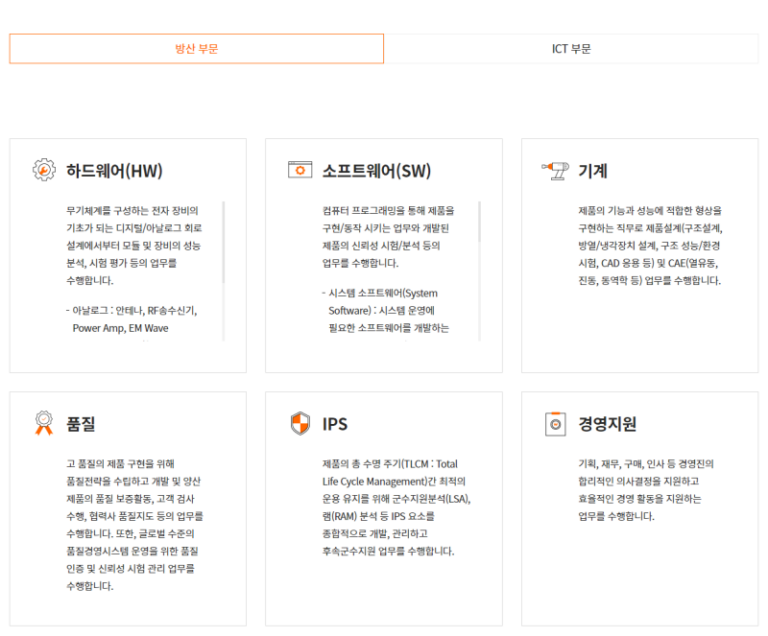Click the orange shield icon for IPS

pyautogui.click(x=300, y=424)
